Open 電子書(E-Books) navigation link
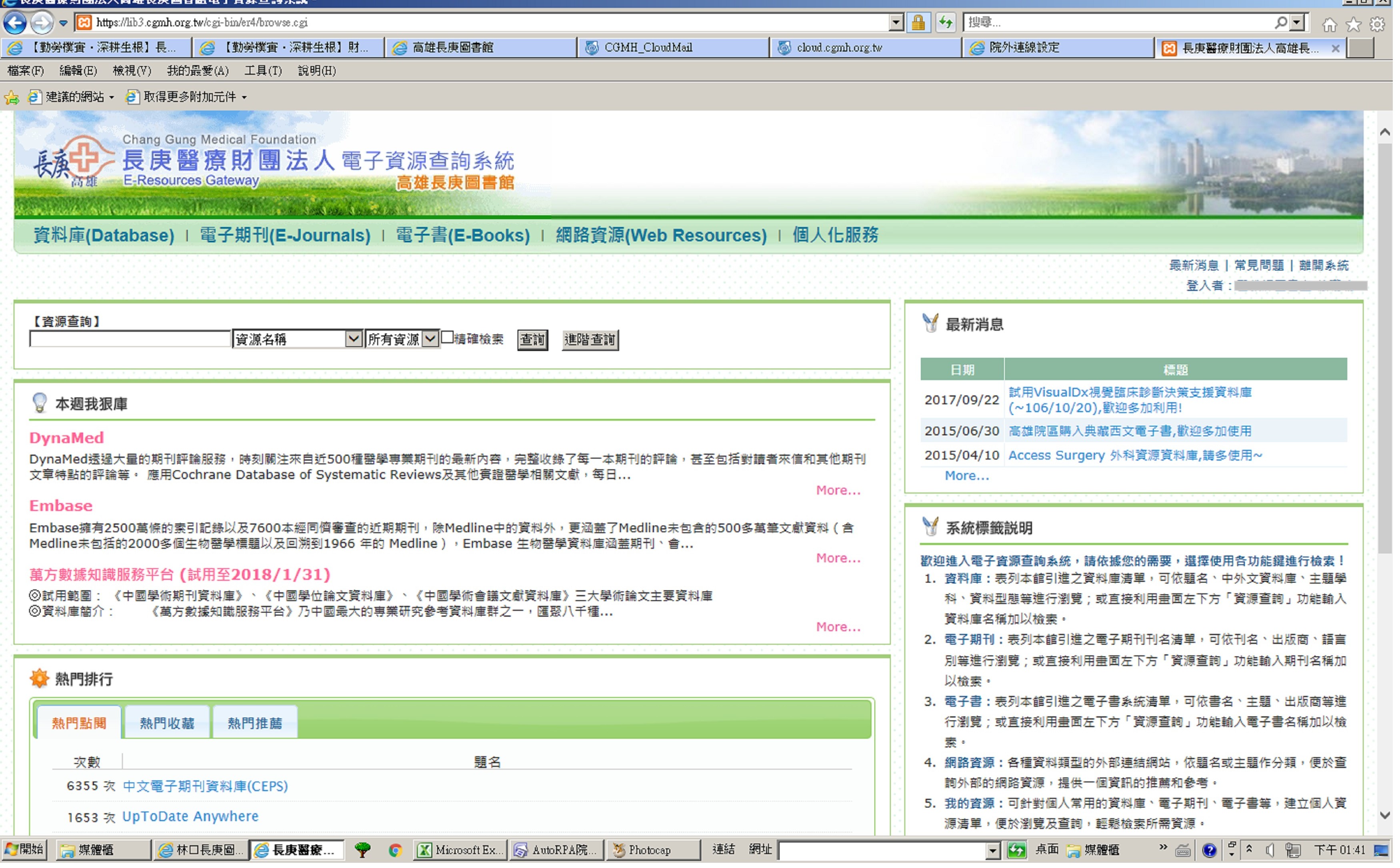The image size is (1400, 868). pos(464,235)
